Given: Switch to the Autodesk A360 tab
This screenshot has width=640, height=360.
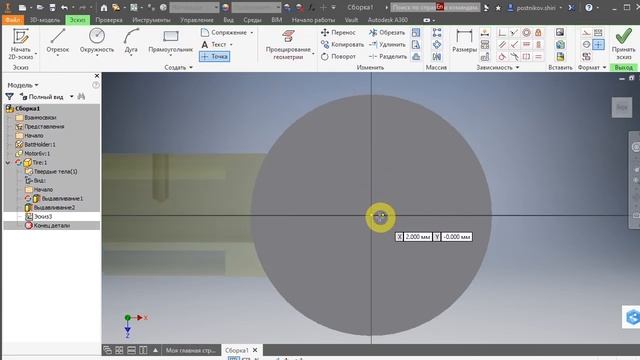Looking at the screenshot, I should (387, 20).
